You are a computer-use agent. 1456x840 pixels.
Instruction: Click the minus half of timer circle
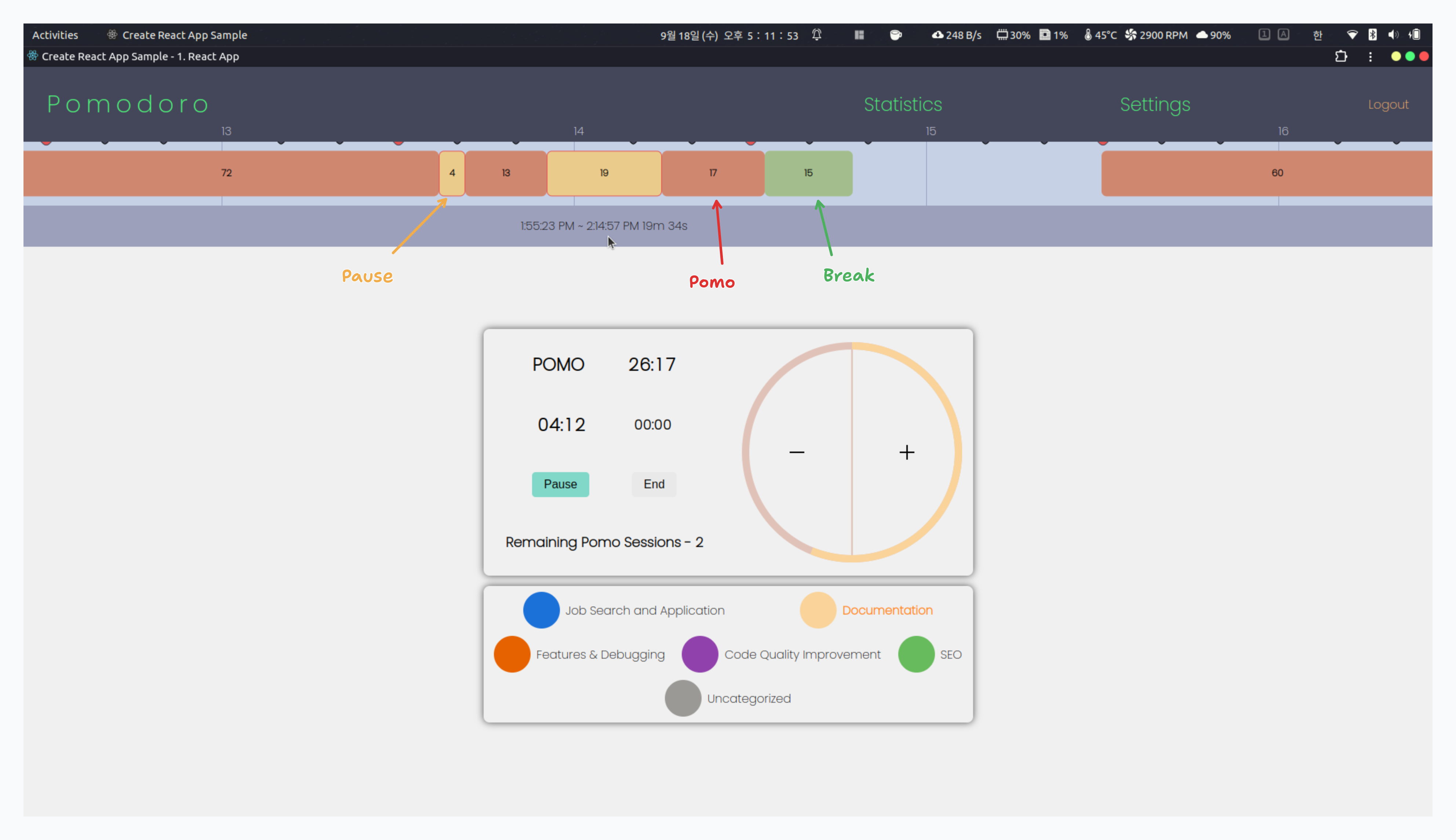797,452
